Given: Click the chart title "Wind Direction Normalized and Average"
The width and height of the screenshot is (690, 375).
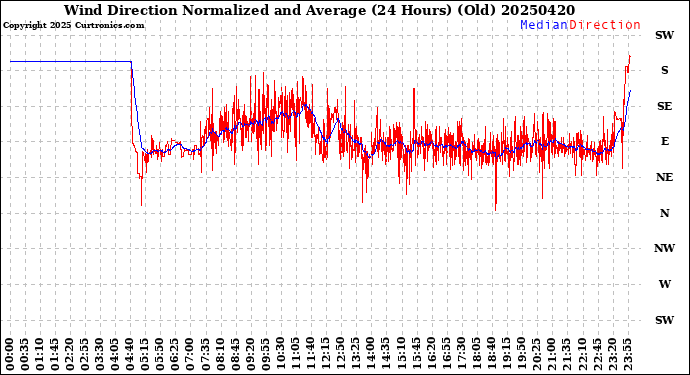Looking at the screenshot, I should pyautogui.click(x=215, y=10).
